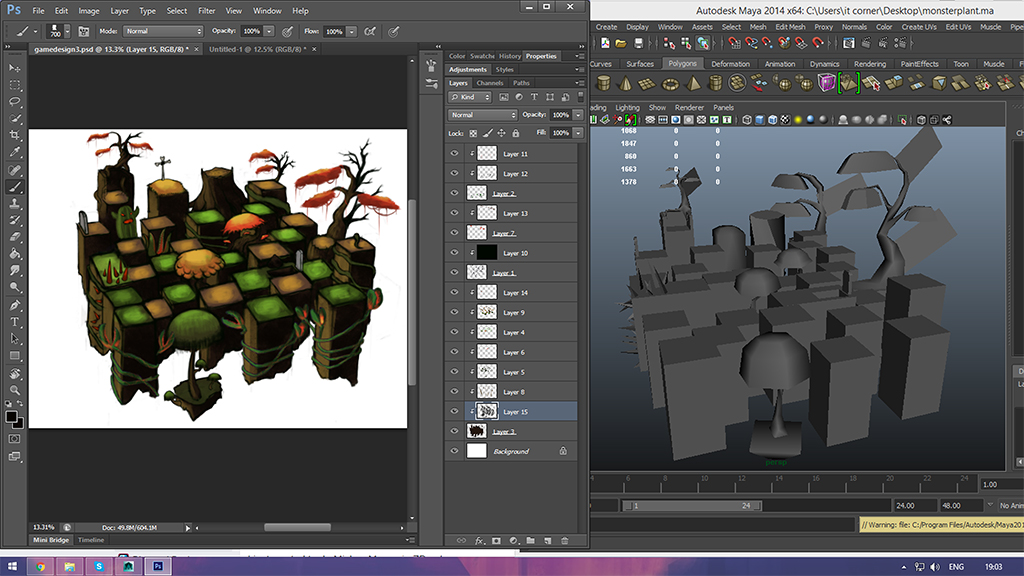Open the Timeline panel tab
The image size is (1024, 576).
pyautogui.click(x=91, y=540)
